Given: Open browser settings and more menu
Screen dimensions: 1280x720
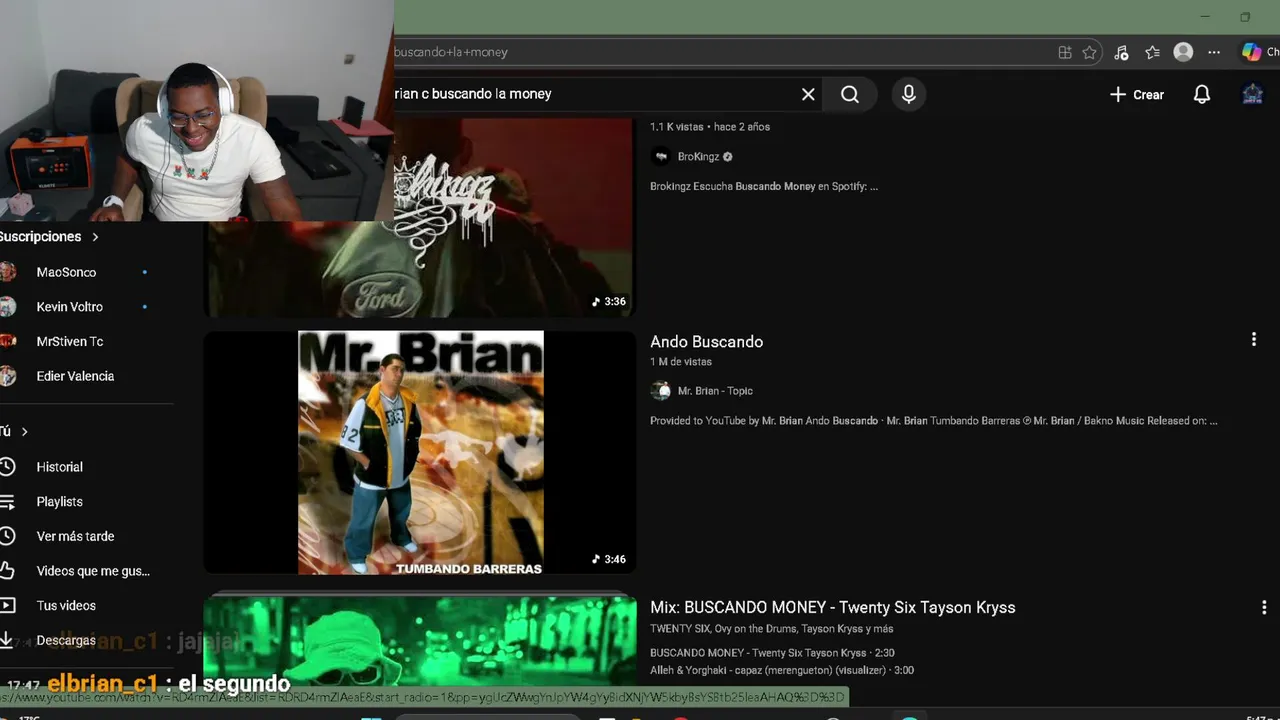Looking at the screenshot, I should click(x=1214, y=52).
